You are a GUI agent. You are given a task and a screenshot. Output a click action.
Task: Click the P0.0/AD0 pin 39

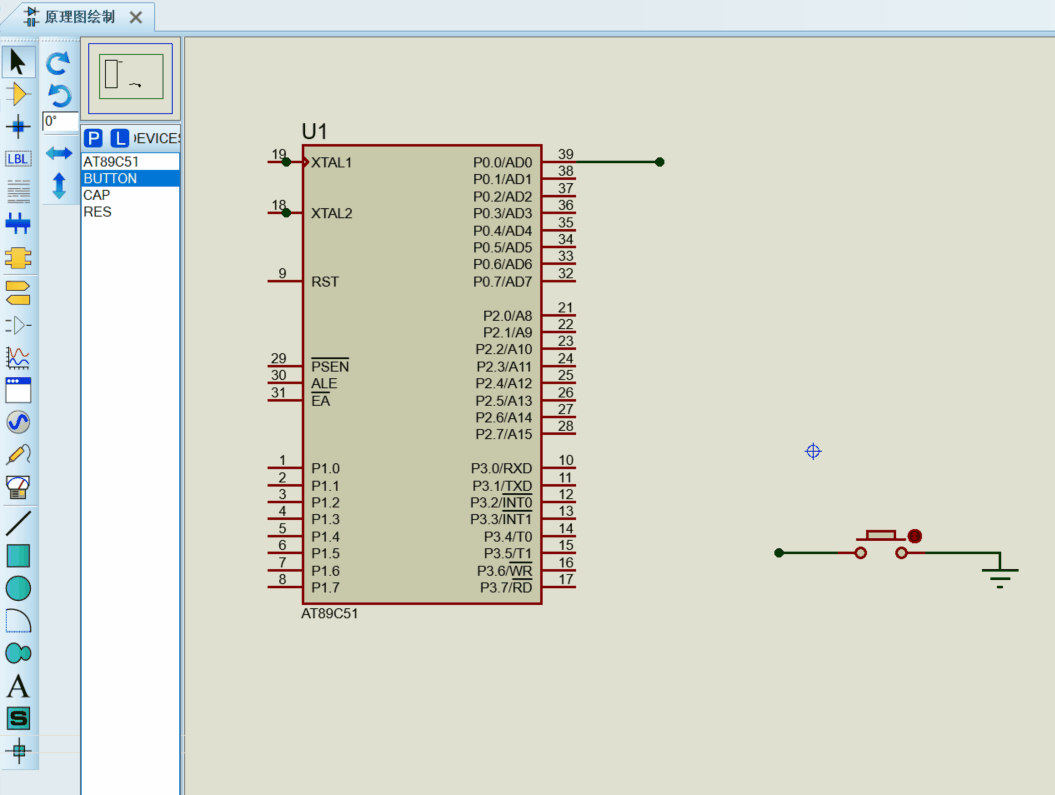click(x=558, y=161)
